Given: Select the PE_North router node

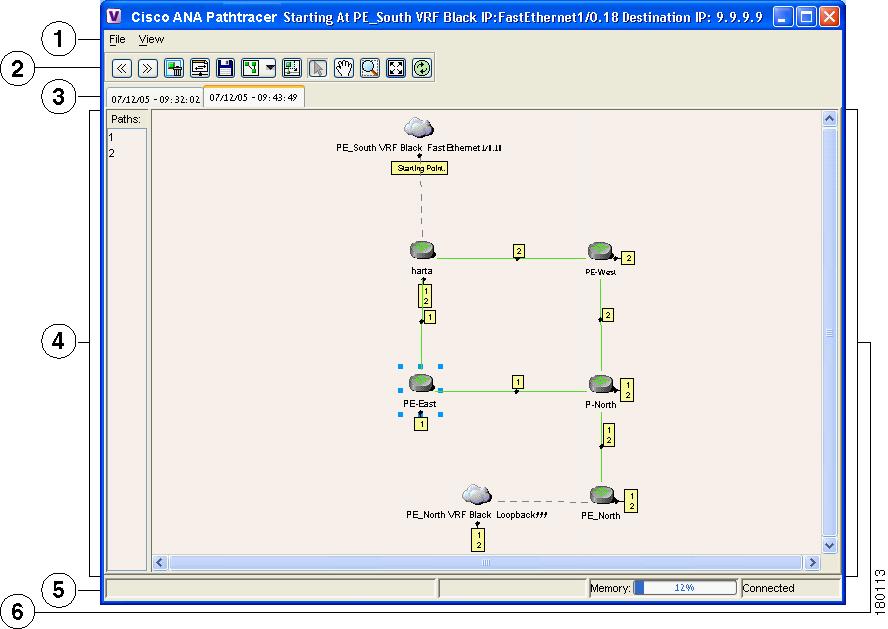Looking at the screenshot, I should pos(601,495).
